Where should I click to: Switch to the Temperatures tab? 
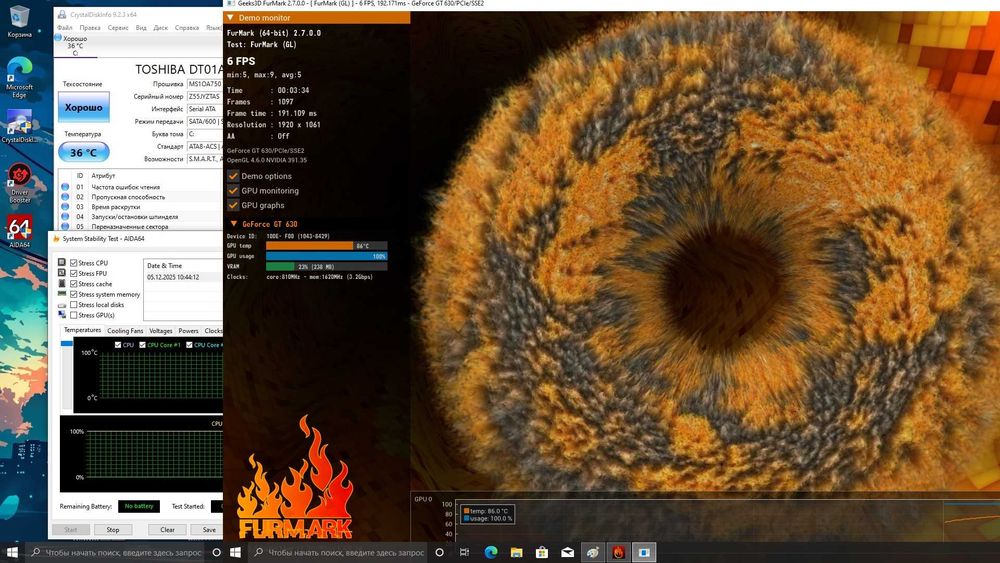click(x=82, y=330)
